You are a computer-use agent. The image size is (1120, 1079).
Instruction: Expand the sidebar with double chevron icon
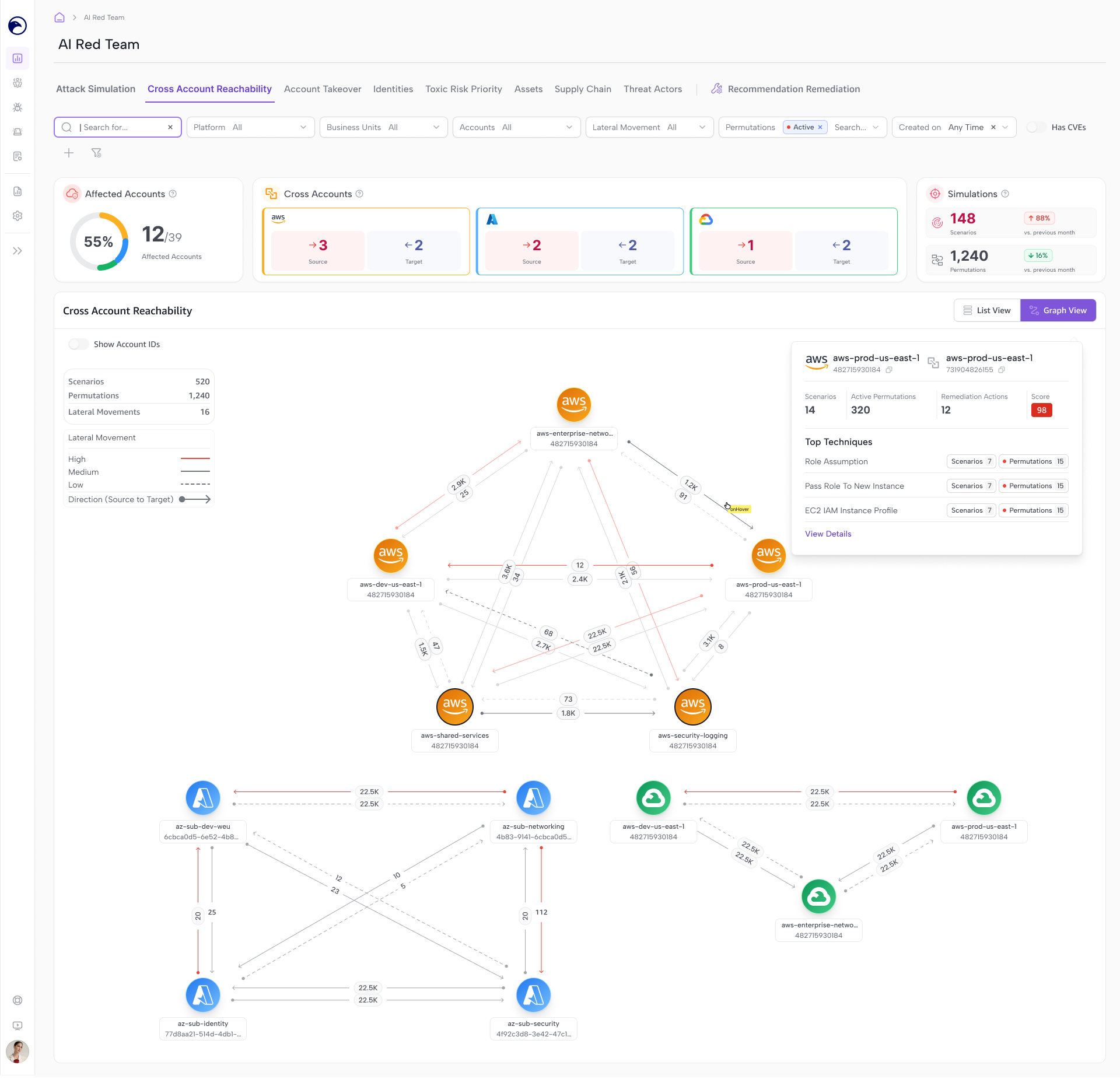tap(17, 251)
